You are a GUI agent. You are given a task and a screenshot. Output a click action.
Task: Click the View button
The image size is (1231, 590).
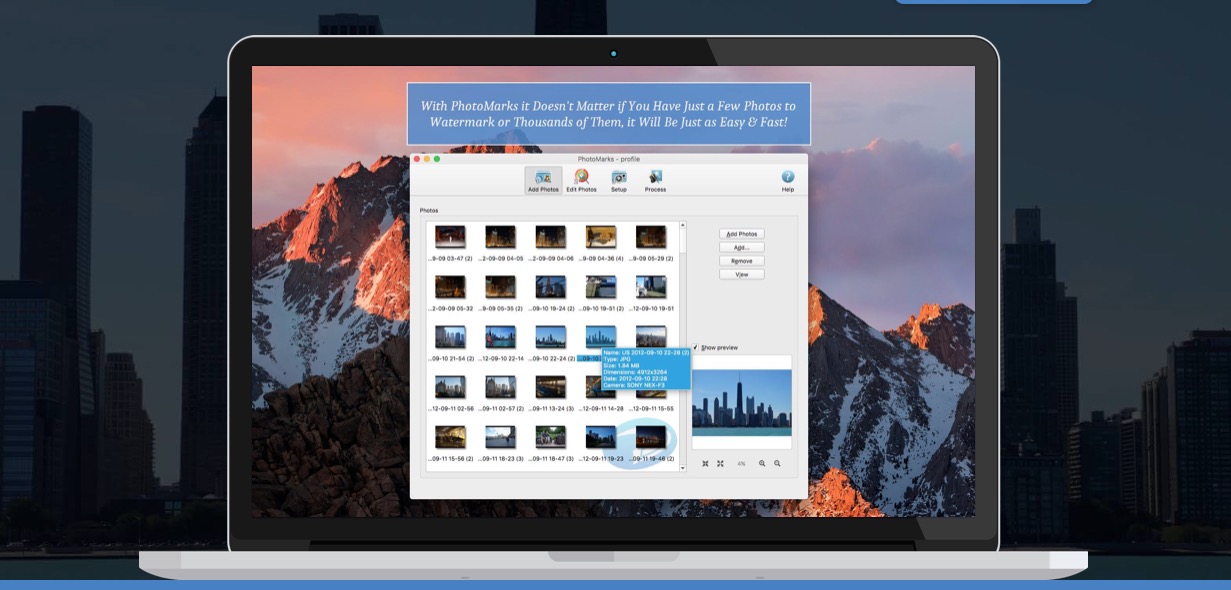pos(741,274)
